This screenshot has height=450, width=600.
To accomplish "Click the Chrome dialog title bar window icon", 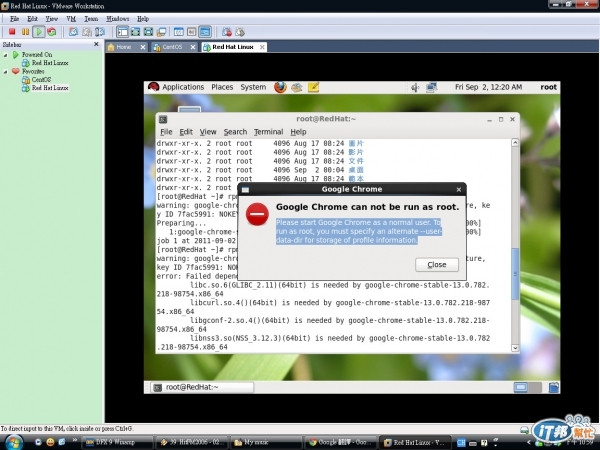I will pos(245,189).
